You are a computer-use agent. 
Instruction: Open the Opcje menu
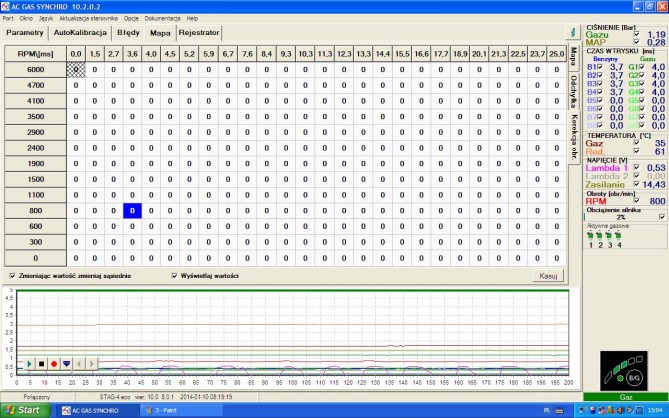131,18
